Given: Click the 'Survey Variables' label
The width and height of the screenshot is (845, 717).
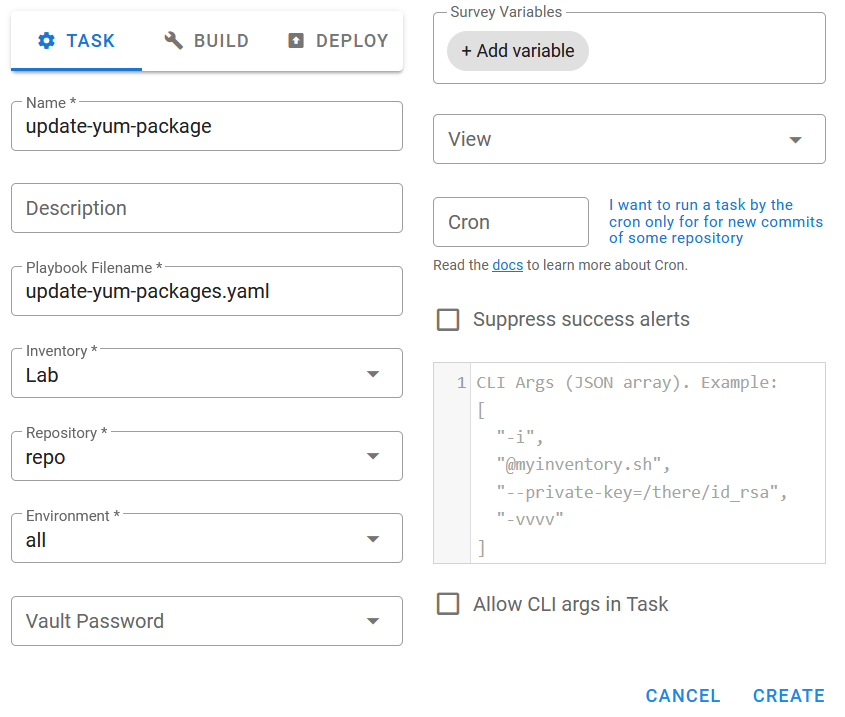Looking at the screenshot, I should point(506,12).
